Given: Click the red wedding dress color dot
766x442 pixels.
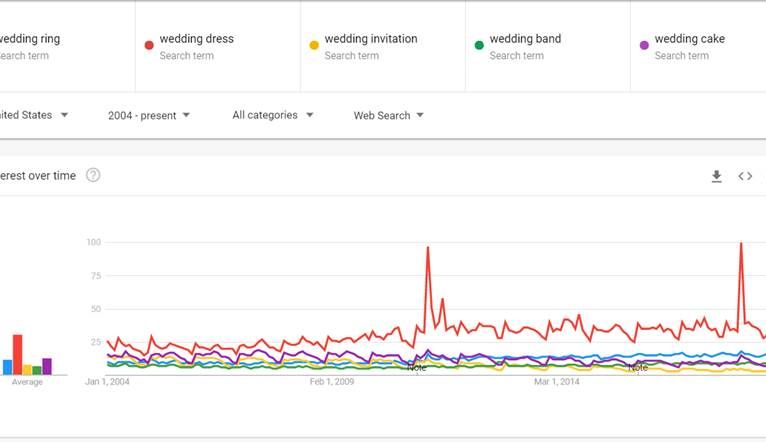Looking at the screenshot, I should point(149,45).
